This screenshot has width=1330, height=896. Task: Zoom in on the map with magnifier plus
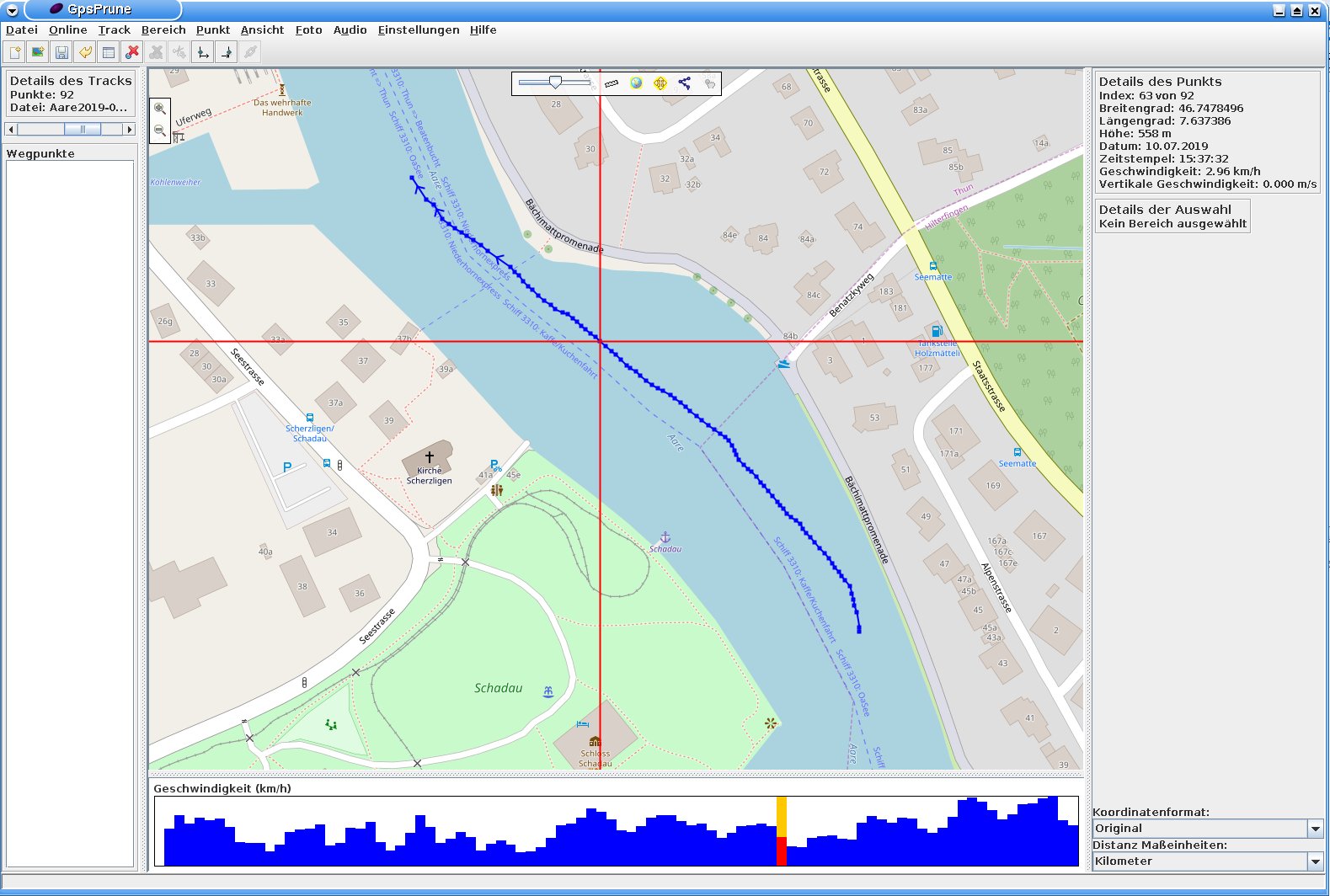coord(159,109)
